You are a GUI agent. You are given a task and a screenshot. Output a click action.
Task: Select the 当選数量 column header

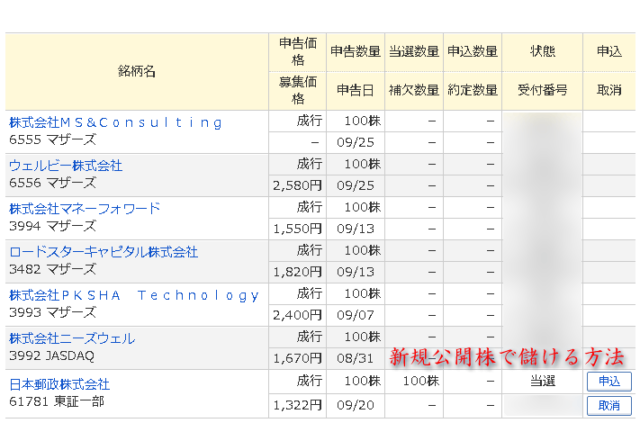click(x=414, y=52)
